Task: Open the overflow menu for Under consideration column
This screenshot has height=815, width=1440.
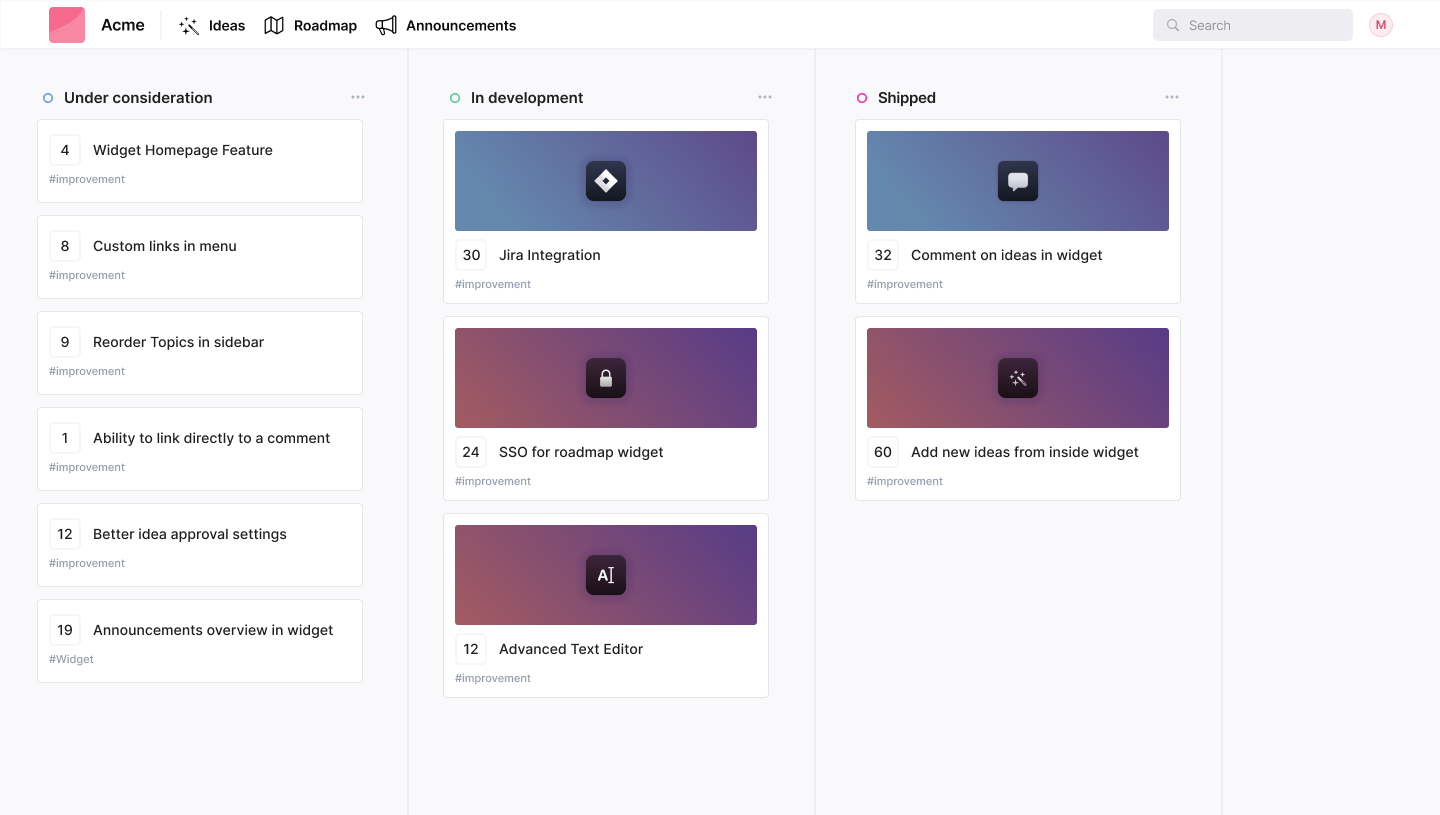Action: [358, 96]
